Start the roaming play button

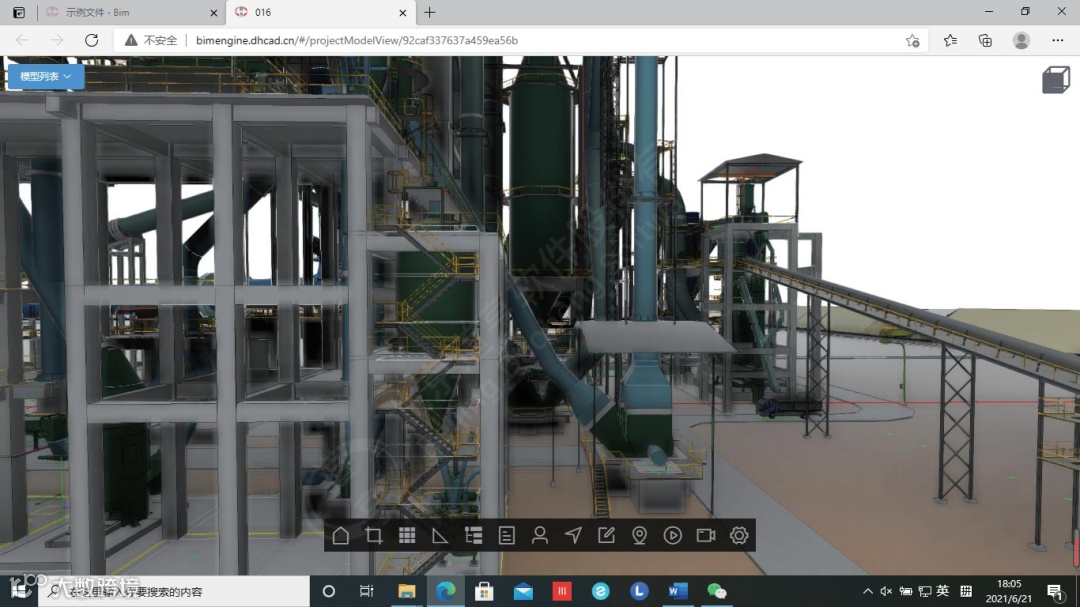[673, 535]
